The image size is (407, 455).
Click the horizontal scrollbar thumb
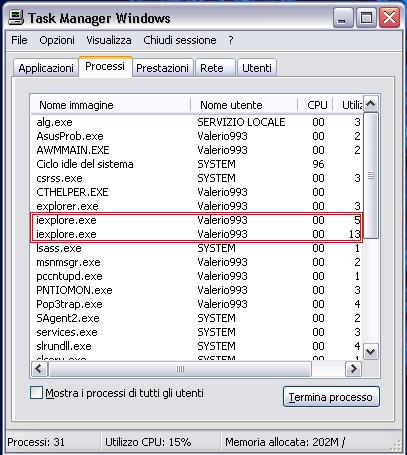pyautogui.click(x=180, y=369)
